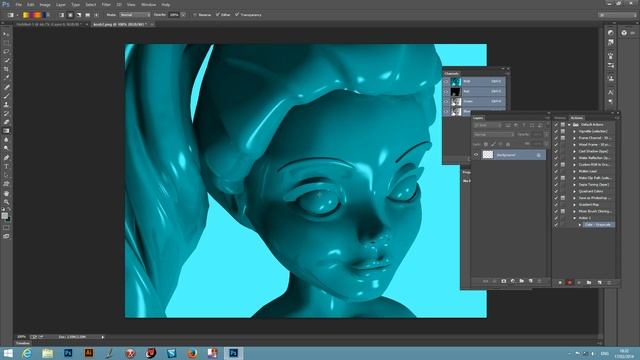Create new action set folder icon

coord(589,282)
